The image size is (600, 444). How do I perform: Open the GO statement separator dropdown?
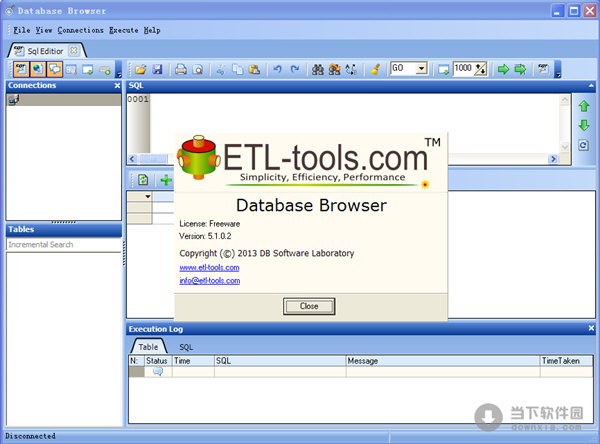pos(421,69)
